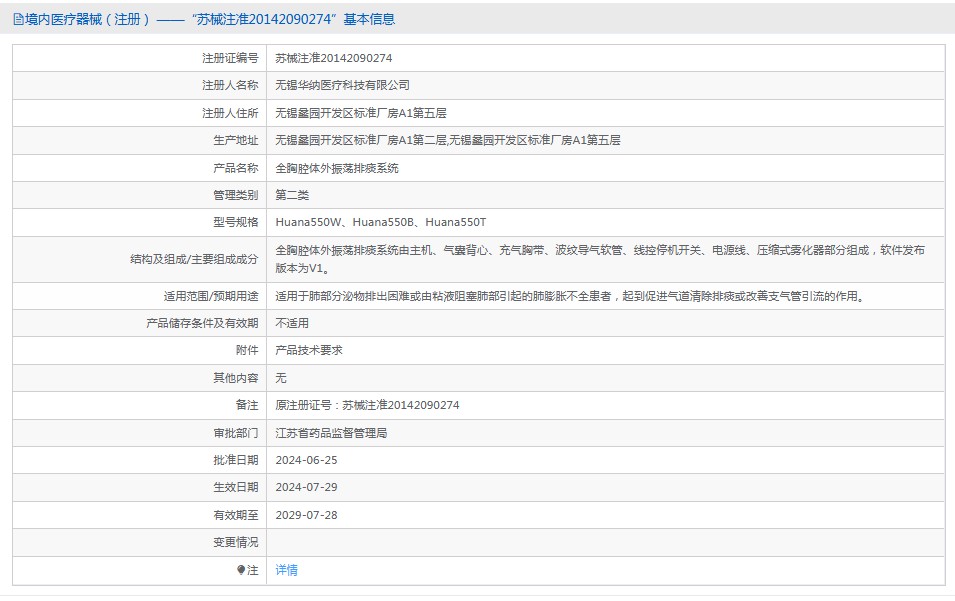Select approval date 2024-06-25
955x601 pixels.
[306, 460]
